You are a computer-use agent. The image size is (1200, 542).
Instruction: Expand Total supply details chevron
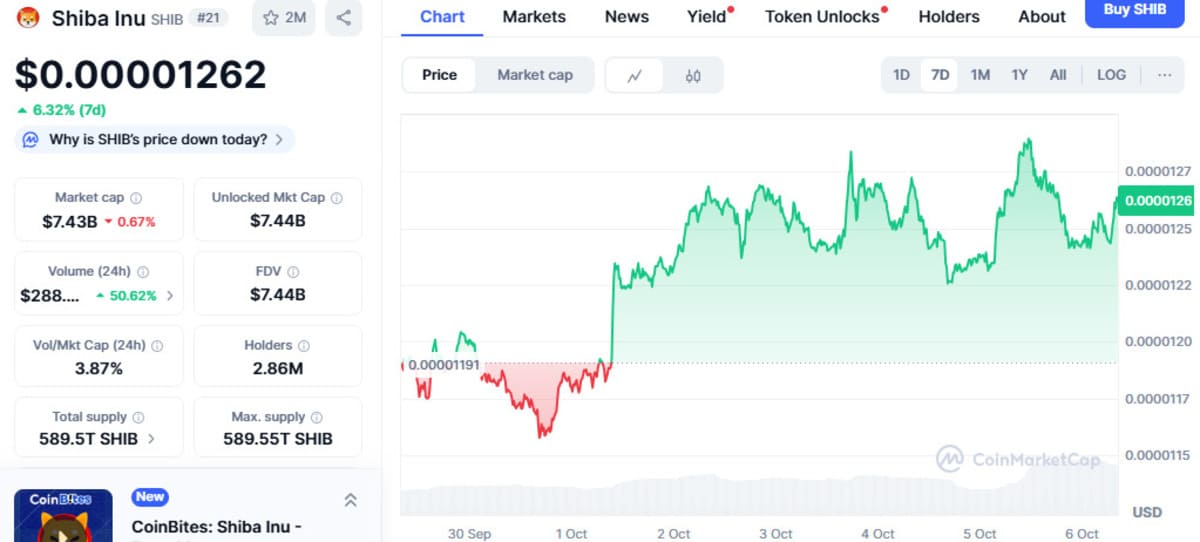pyautogui.click(x=151, y=439)
